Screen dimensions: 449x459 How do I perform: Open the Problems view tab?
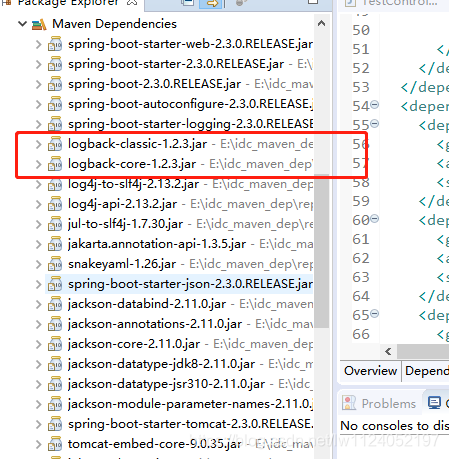[x=379, y=403]
